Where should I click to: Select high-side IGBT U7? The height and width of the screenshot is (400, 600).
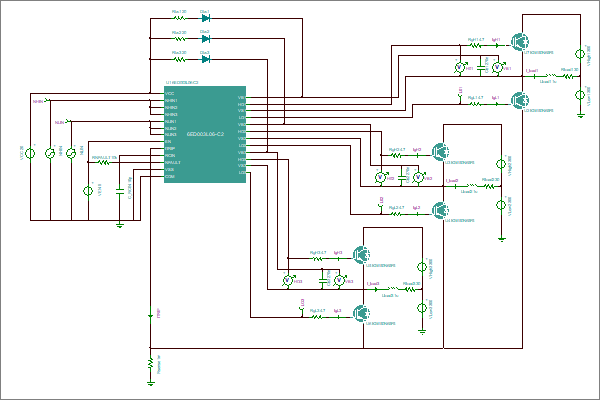(519, 41)
